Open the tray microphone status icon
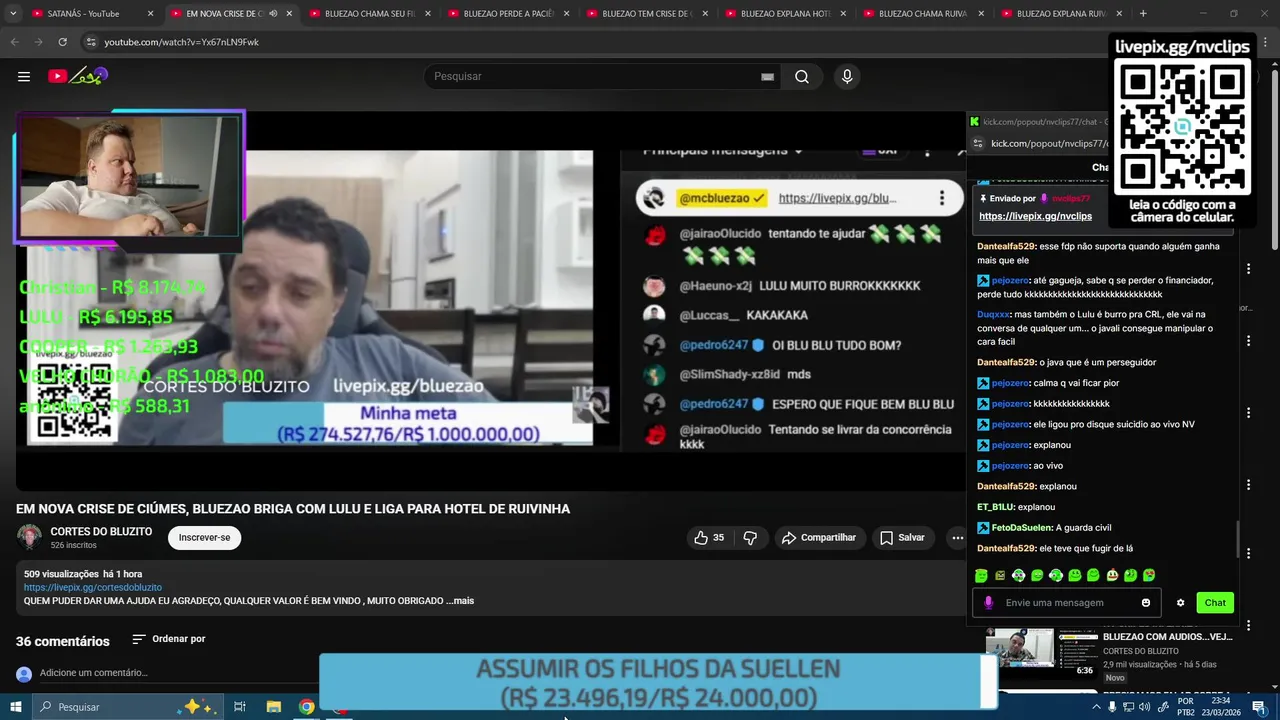The width and height of the screenshot is (1280, 720). [1112, 707]
